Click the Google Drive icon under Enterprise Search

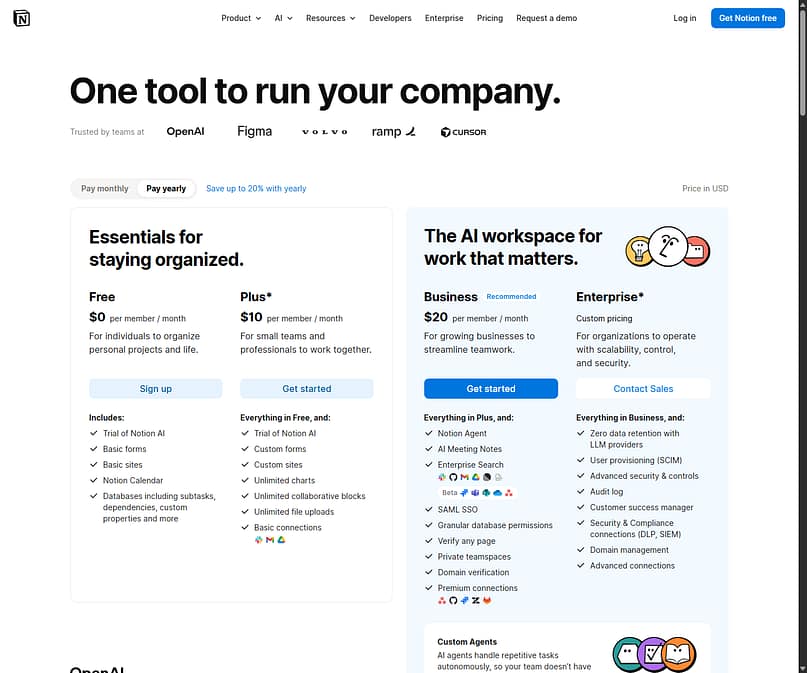(476, 477)
